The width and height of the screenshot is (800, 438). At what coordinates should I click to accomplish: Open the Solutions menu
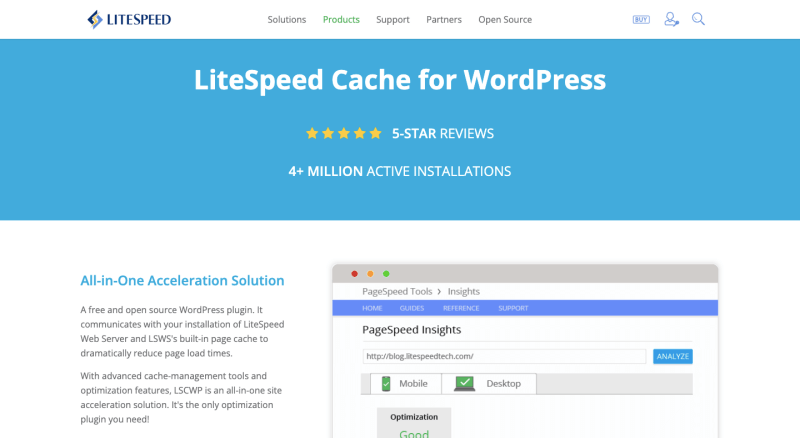pos(287,19)
